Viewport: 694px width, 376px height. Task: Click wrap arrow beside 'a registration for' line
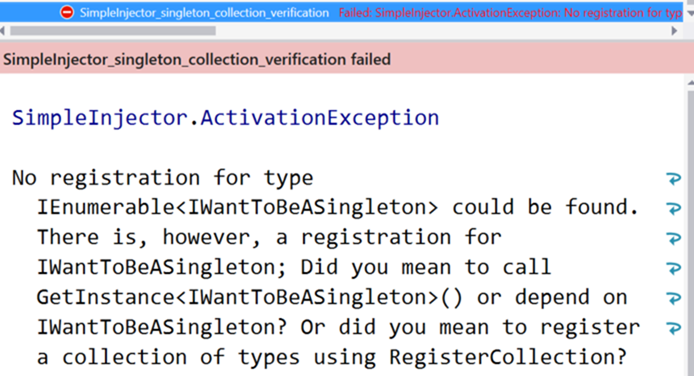pos(674,238)
